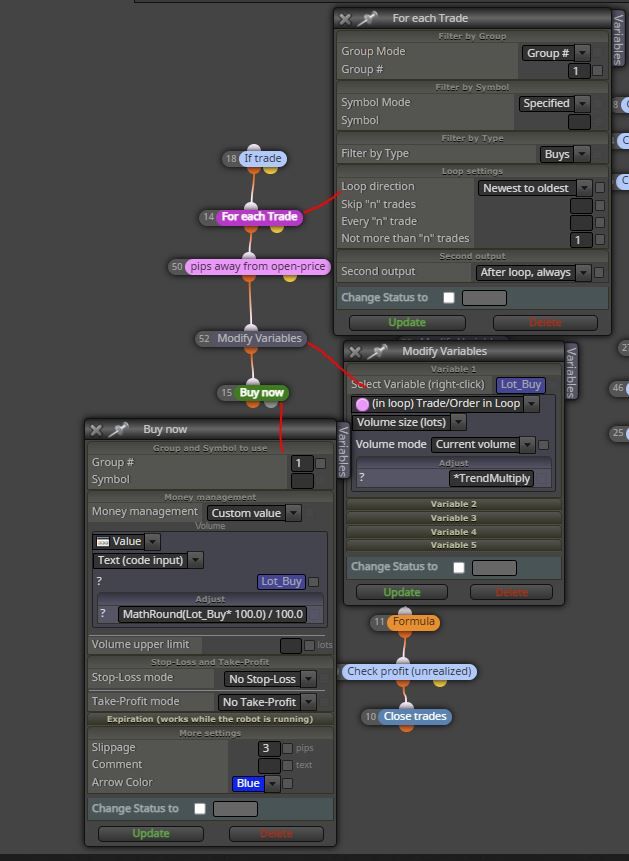The width and height of the screenshot is (629, 861).
Task: Toggle checkbox next to Loop direction
Action: coord(600,188)
